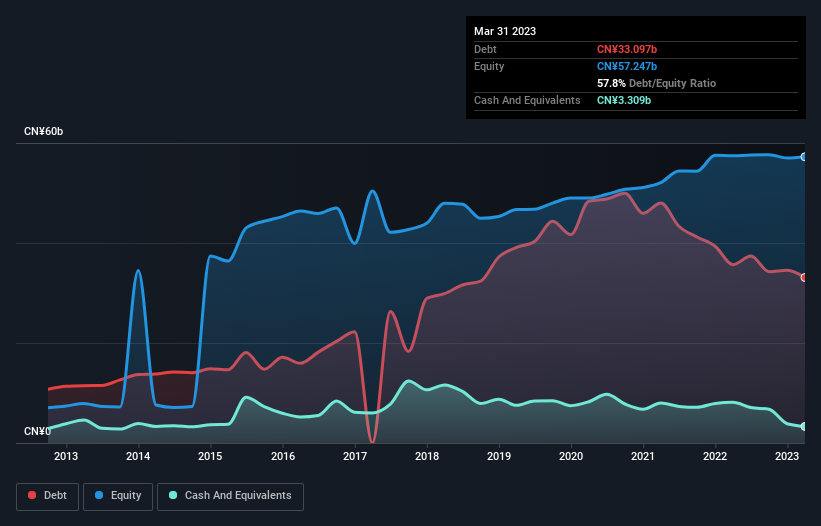Click the CN¥0 y-axis label

(37, 431)
